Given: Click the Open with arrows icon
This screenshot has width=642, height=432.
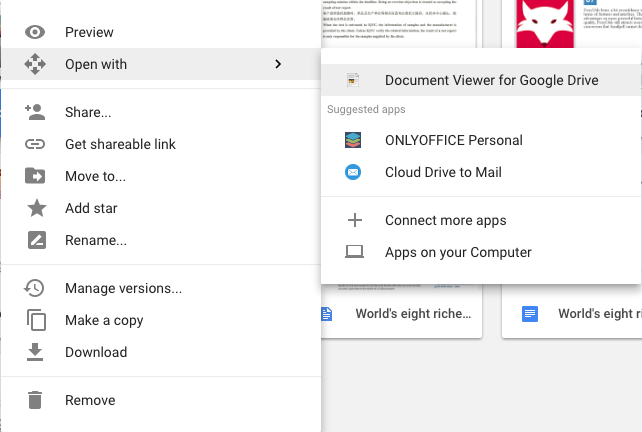Looking at the screenshot, I should point(35,64).
